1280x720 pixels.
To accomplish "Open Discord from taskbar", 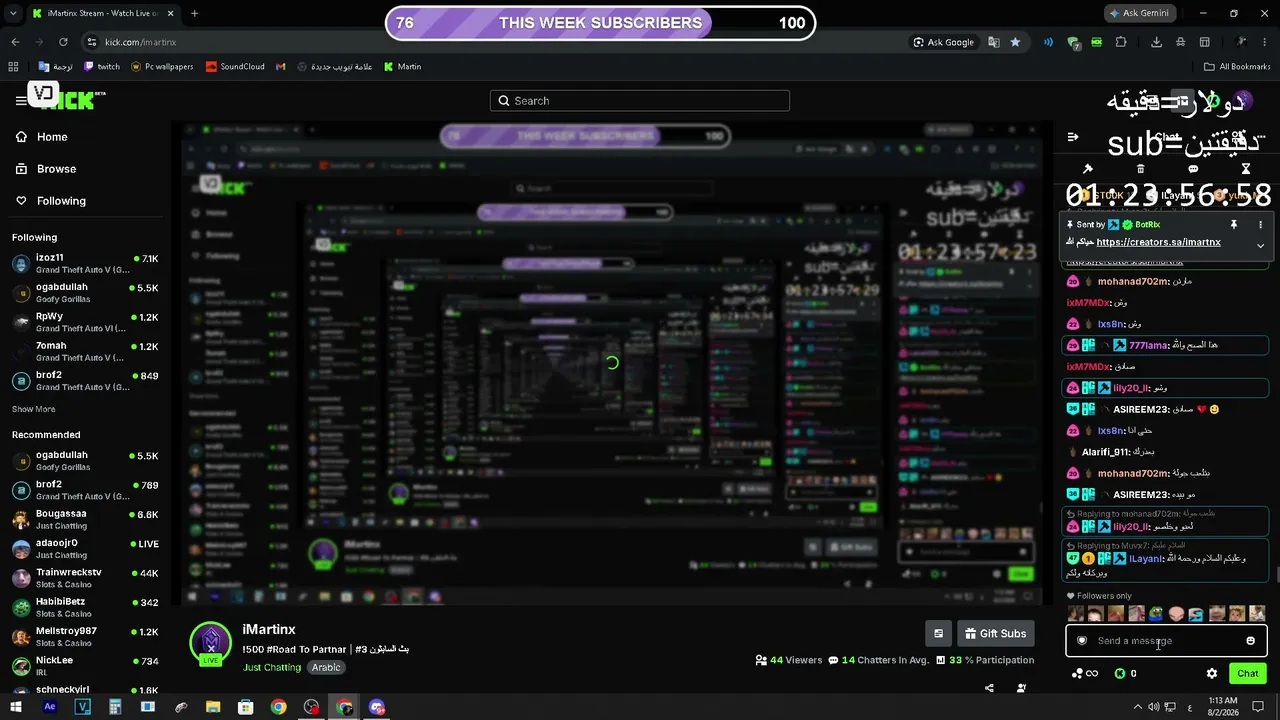I will coord(377,707).
